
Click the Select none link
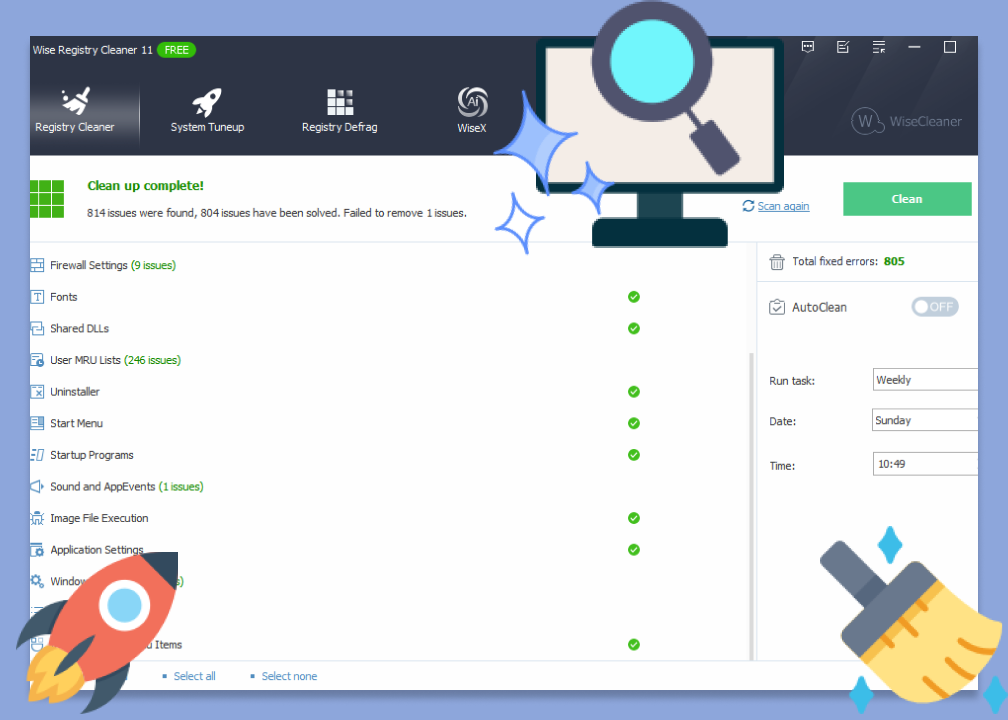(289, 676)
